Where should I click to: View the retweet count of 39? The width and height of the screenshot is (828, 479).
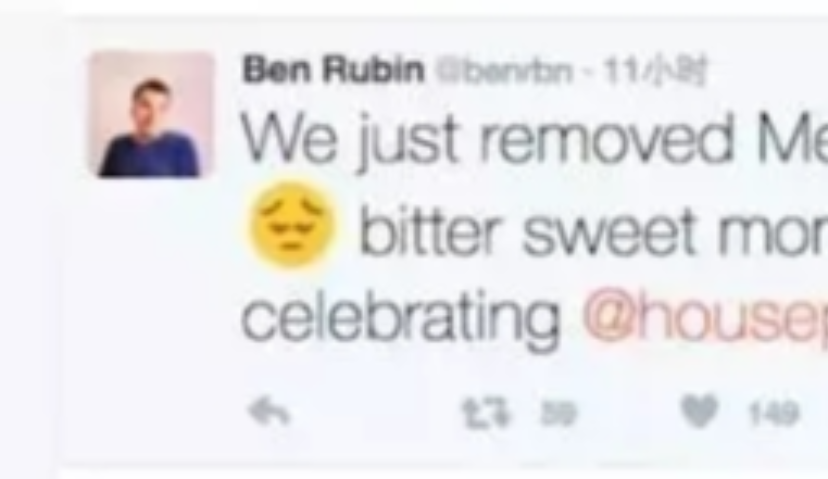(x=559, y=414)
